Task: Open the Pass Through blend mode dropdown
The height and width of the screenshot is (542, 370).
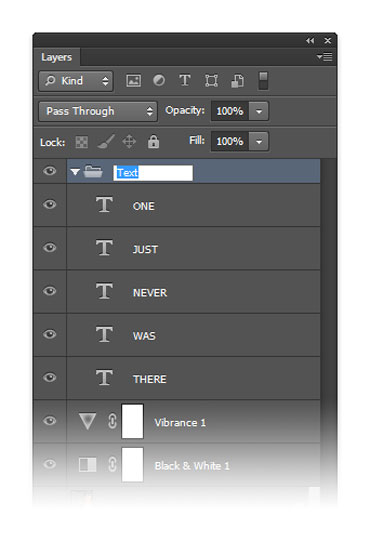Action: tap(98, 111)
